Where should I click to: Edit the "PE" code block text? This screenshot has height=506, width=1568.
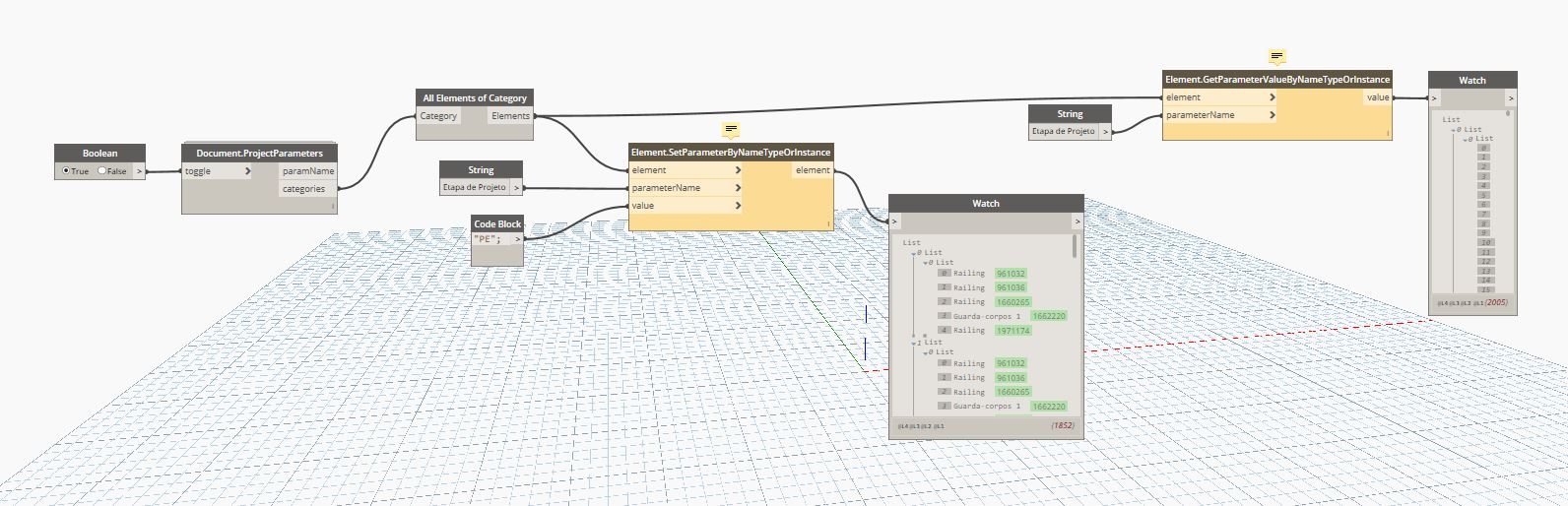tap(490, 238)
